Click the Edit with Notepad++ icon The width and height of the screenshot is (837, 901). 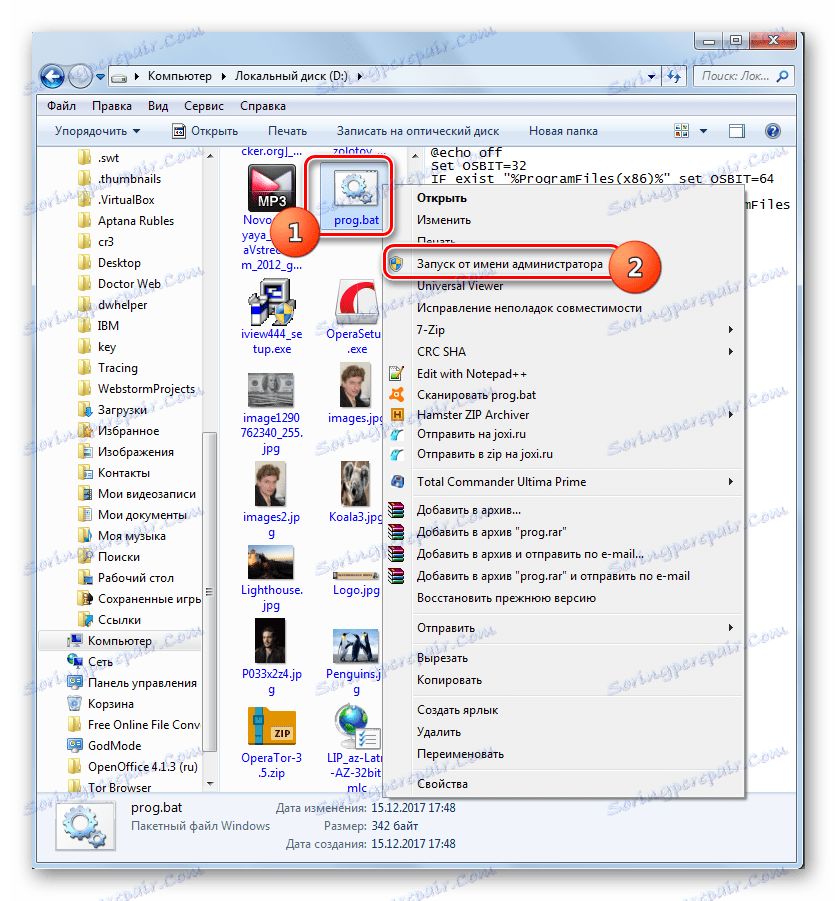click(x=396, y=374)
